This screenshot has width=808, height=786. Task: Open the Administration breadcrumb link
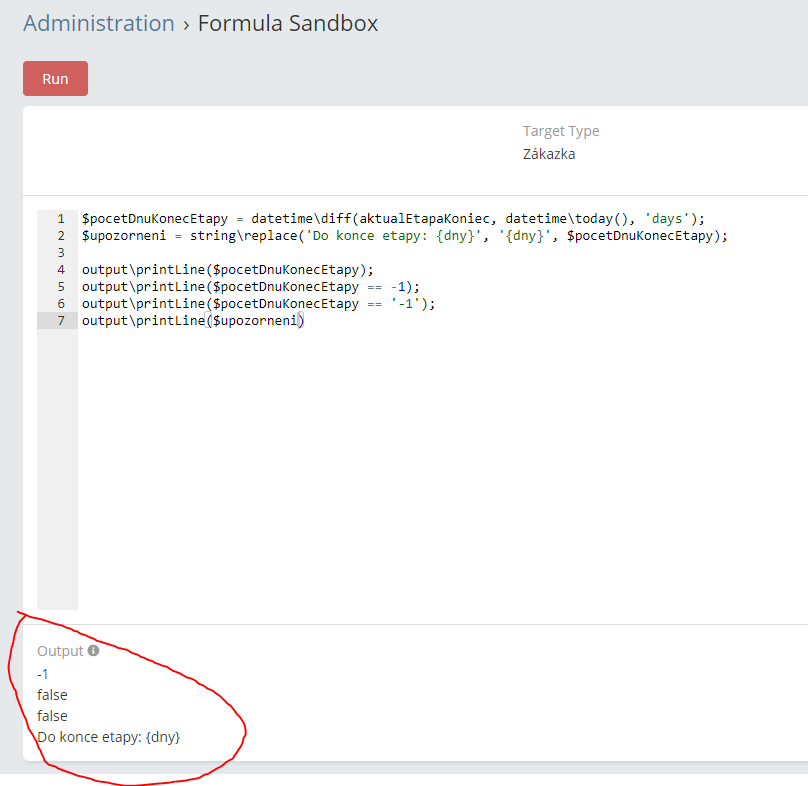tap(98, 23)
